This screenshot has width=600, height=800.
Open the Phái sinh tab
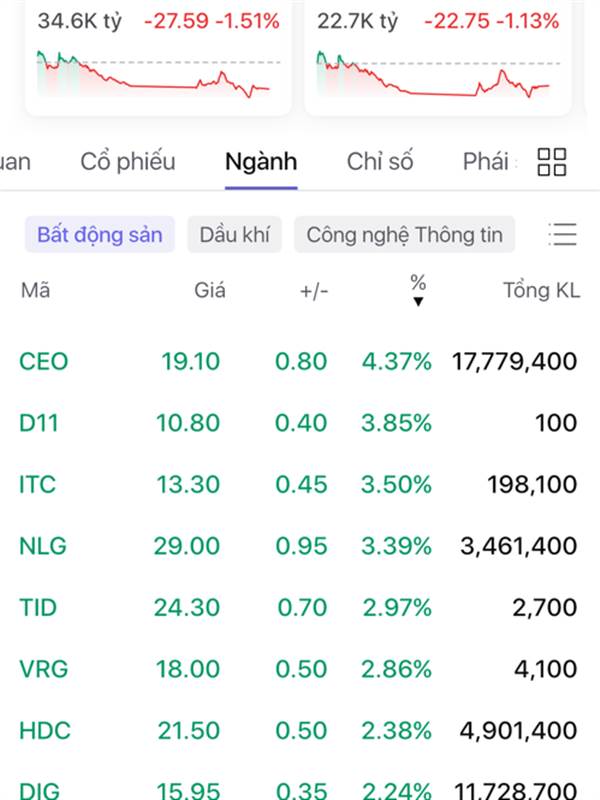click(x=487, y=162)
